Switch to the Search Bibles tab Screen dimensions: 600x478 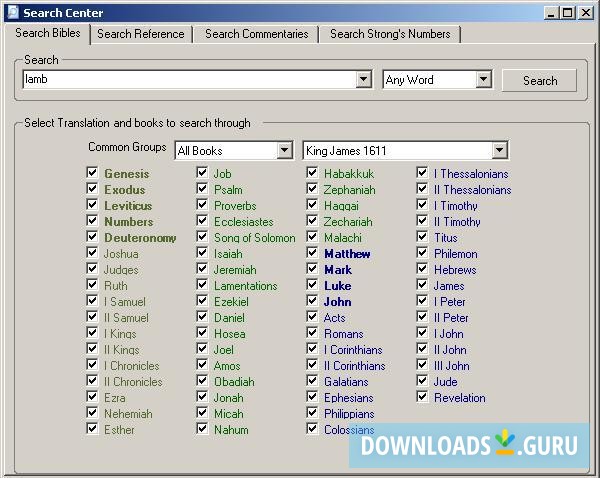(x=48, y=33)
